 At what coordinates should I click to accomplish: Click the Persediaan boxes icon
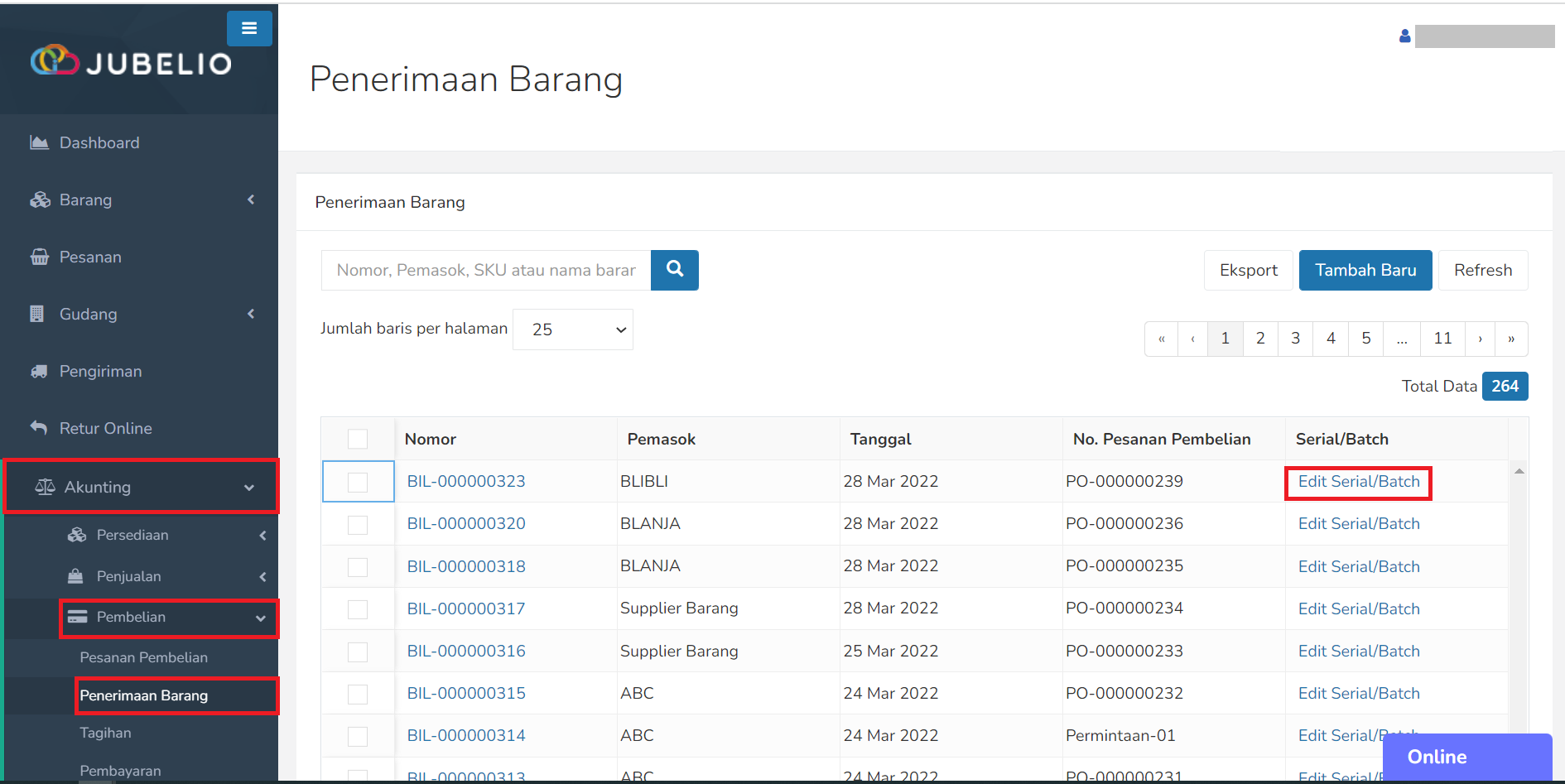point(77,535)
